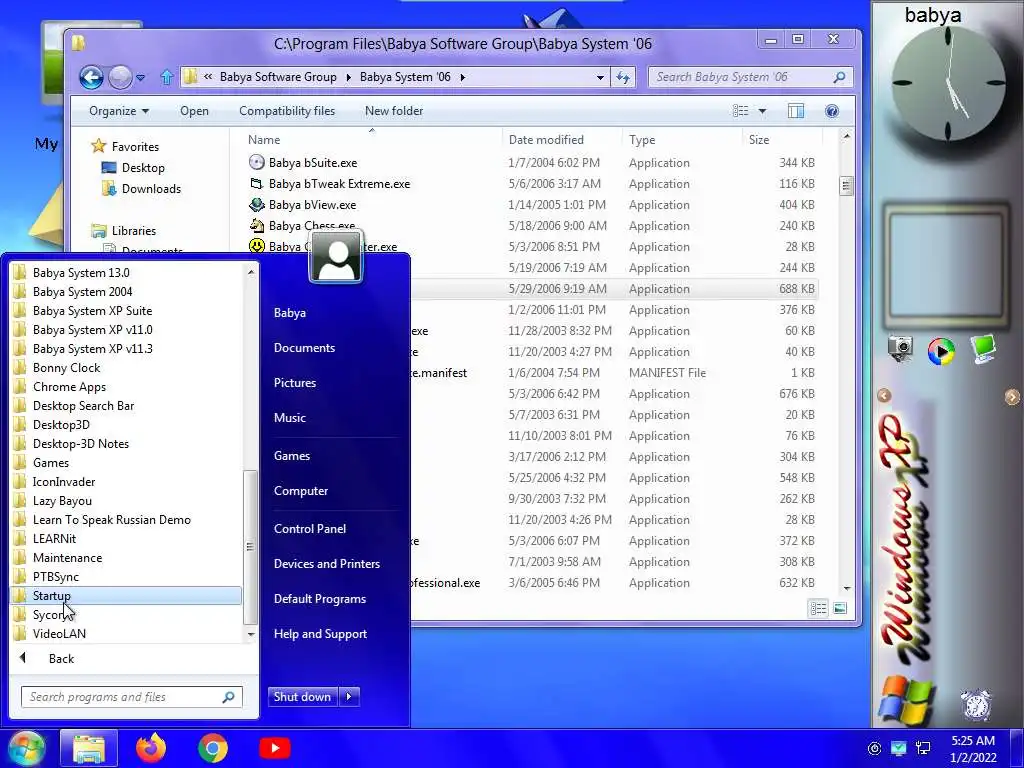Image resolution: width=1024 pixels, height=768 pixels.
Task: Click the network tray icon
Action: click(x=923, y=748)
